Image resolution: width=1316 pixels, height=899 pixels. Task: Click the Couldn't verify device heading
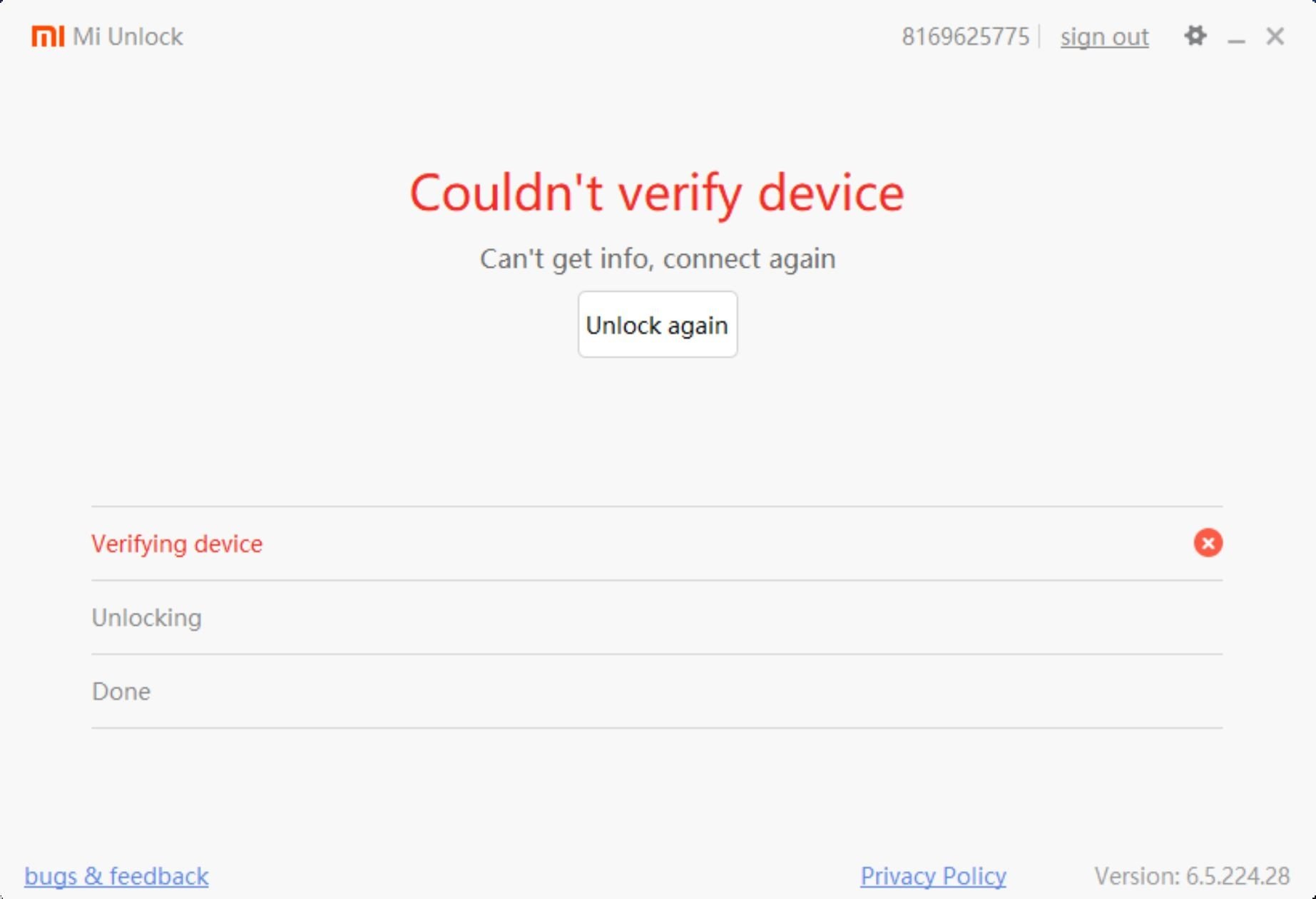657,193
